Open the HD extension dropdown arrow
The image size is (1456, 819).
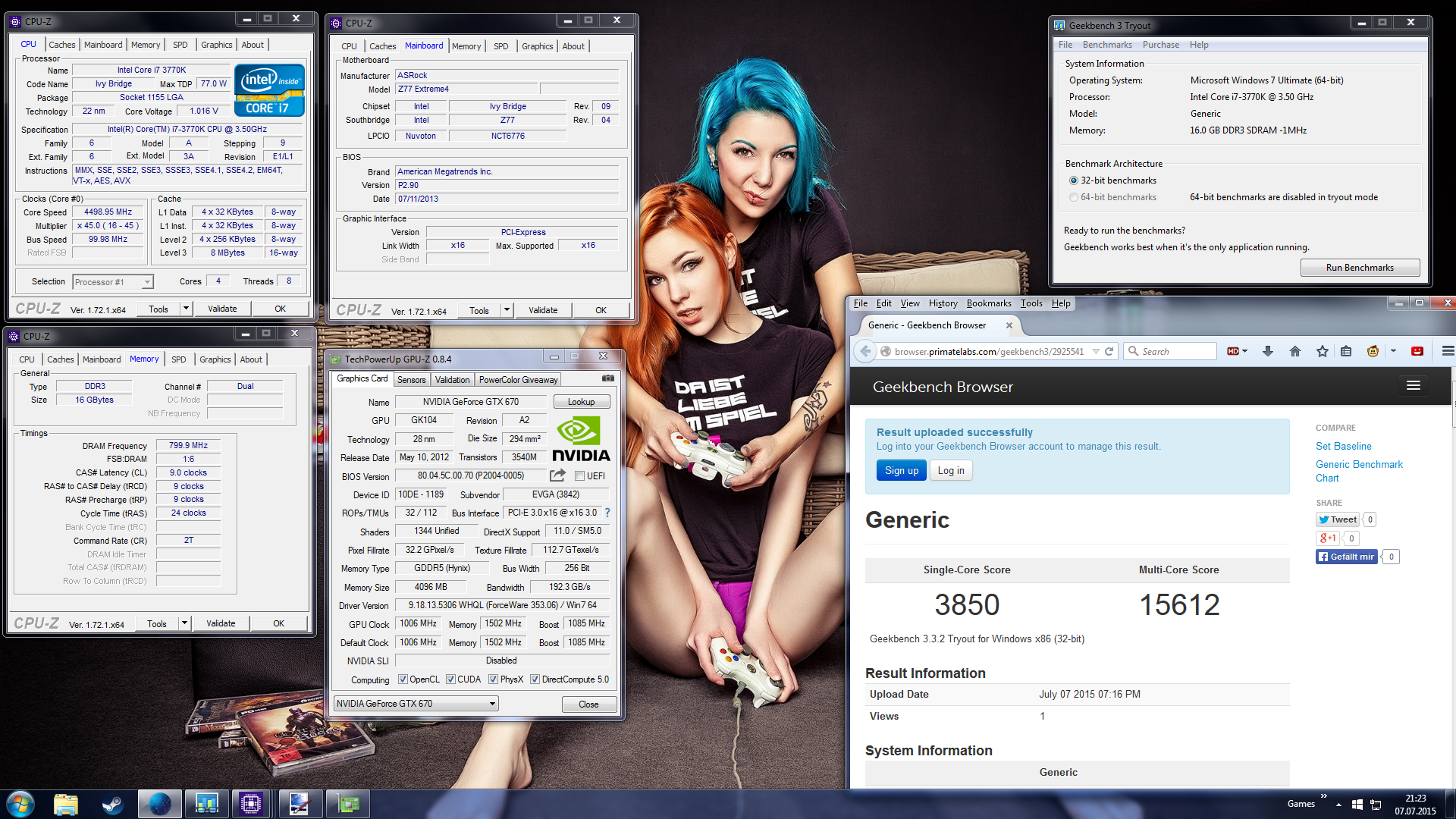click(1244, 351)
